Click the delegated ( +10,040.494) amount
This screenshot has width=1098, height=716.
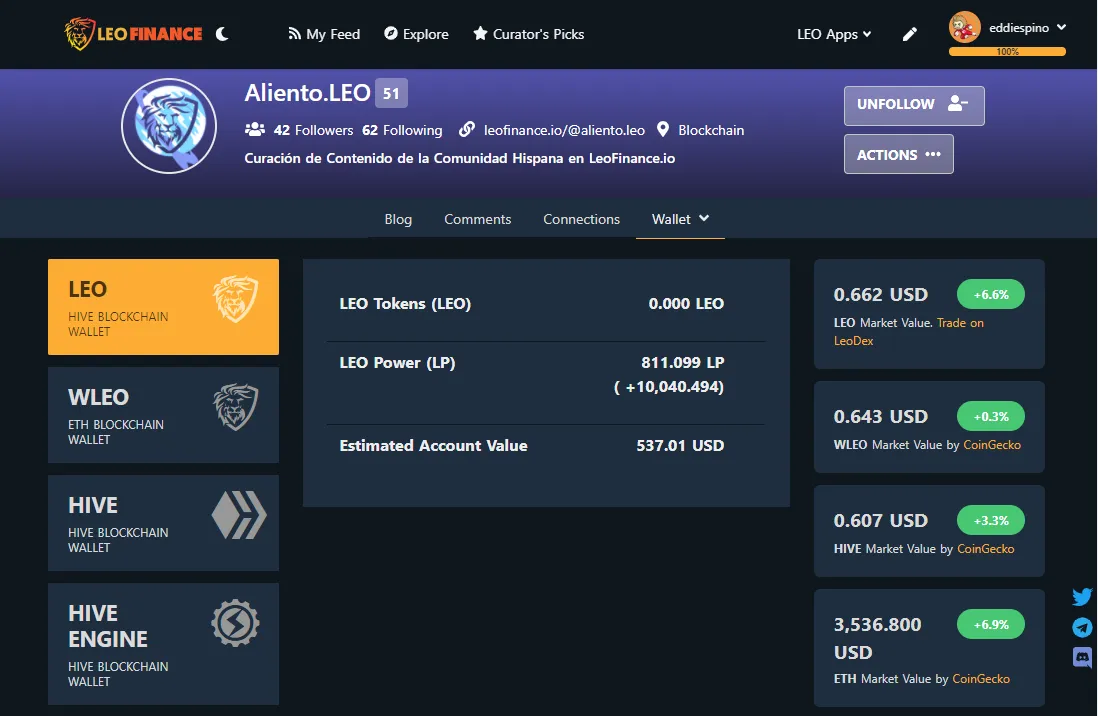pos(669,387)
